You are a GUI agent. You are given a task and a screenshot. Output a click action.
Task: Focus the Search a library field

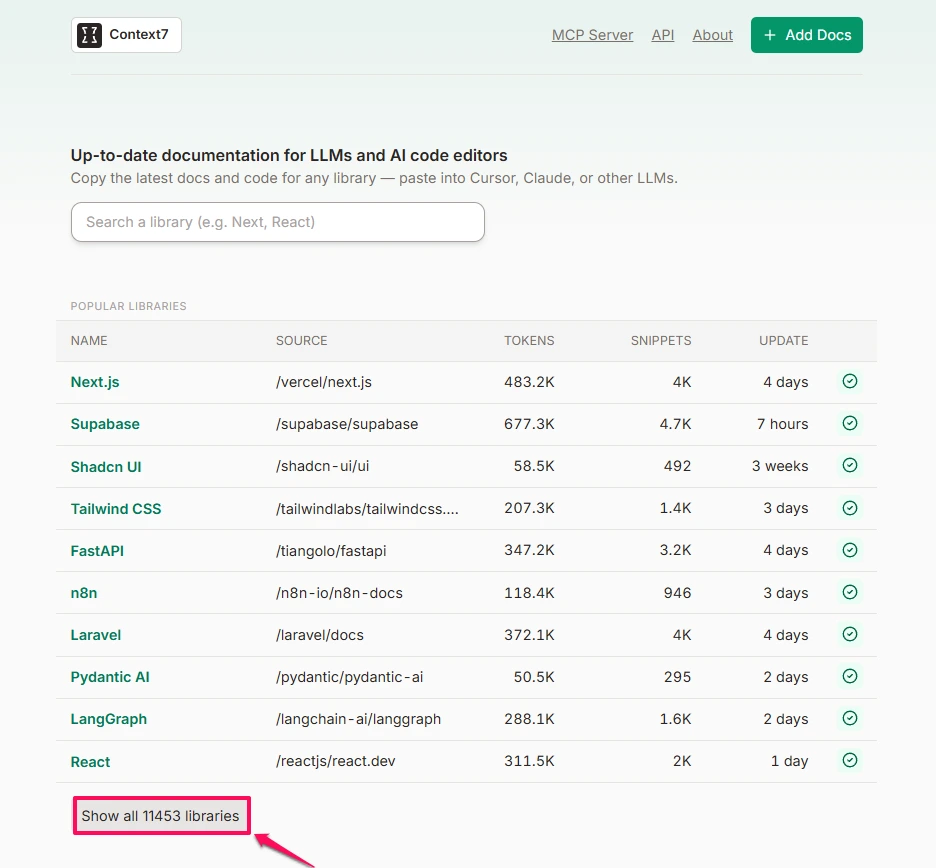click(x=277, y=222)
